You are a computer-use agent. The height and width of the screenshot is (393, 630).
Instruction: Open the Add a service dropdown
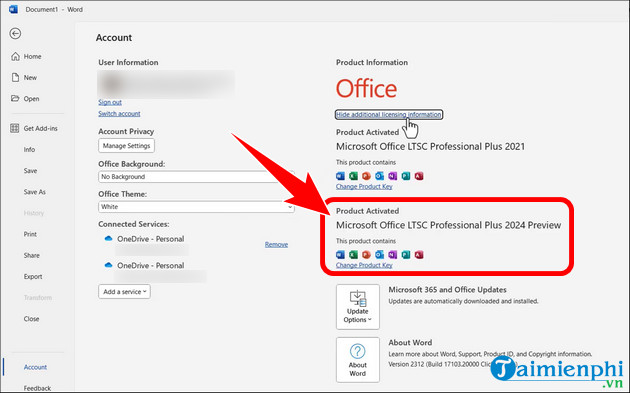pos(125,292)
